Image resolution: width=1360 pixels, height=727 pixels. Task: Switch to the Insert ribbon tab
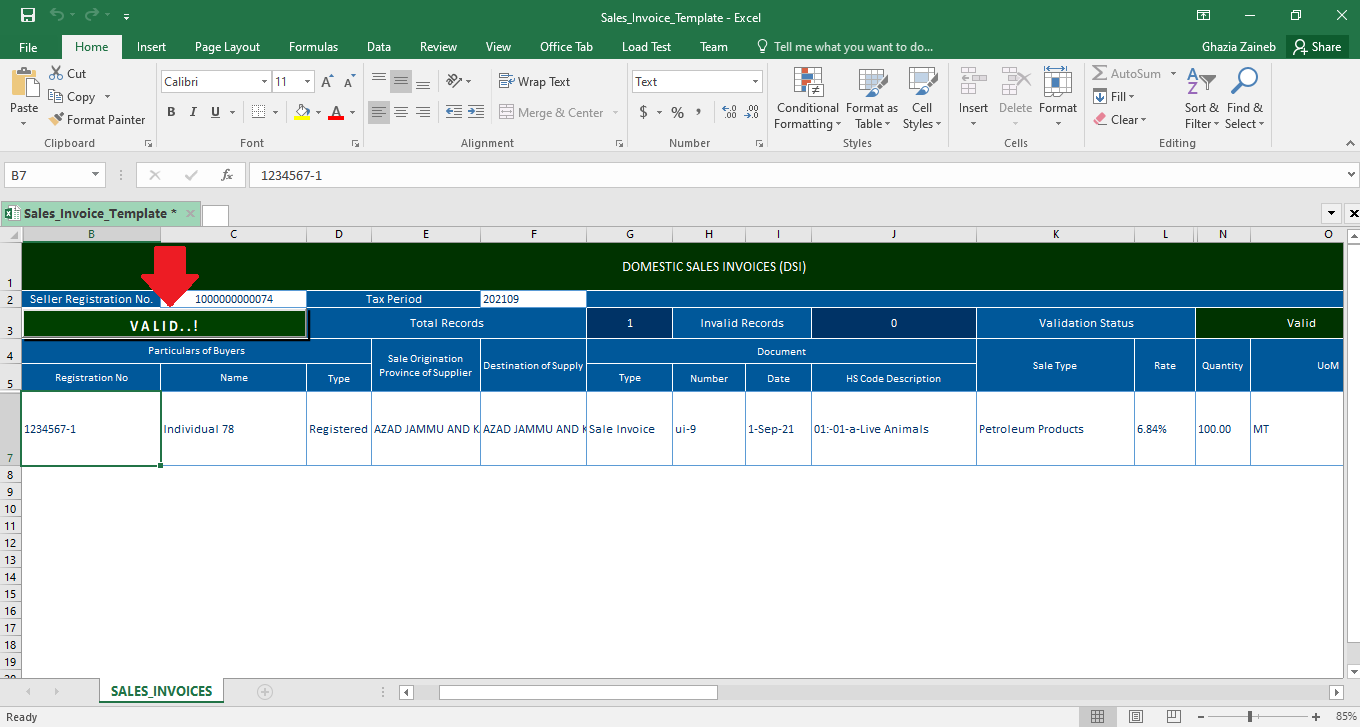coord(152,47)
